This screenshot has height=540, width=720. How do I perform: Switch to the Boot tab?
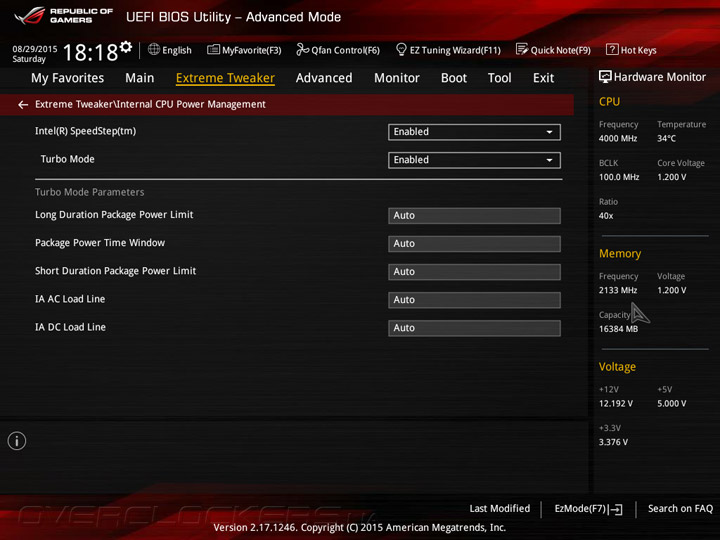454,78
